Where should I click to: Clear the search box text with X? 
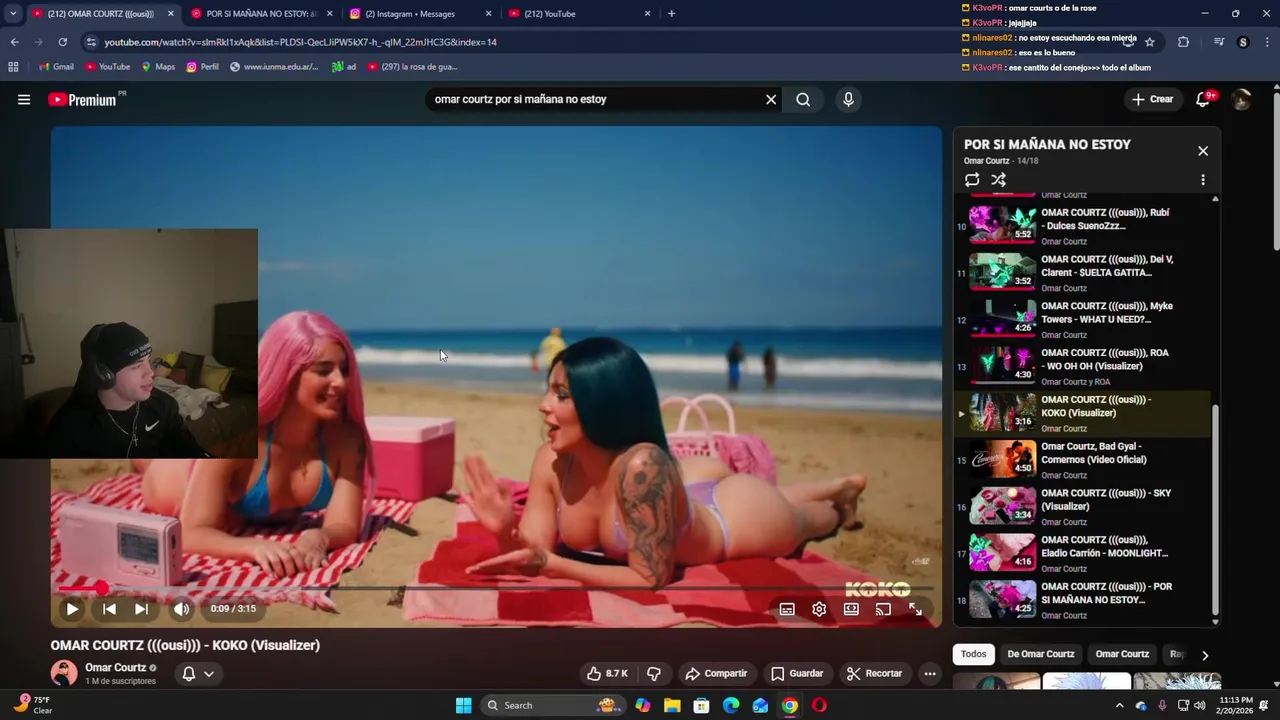click(x=771, y=99)
